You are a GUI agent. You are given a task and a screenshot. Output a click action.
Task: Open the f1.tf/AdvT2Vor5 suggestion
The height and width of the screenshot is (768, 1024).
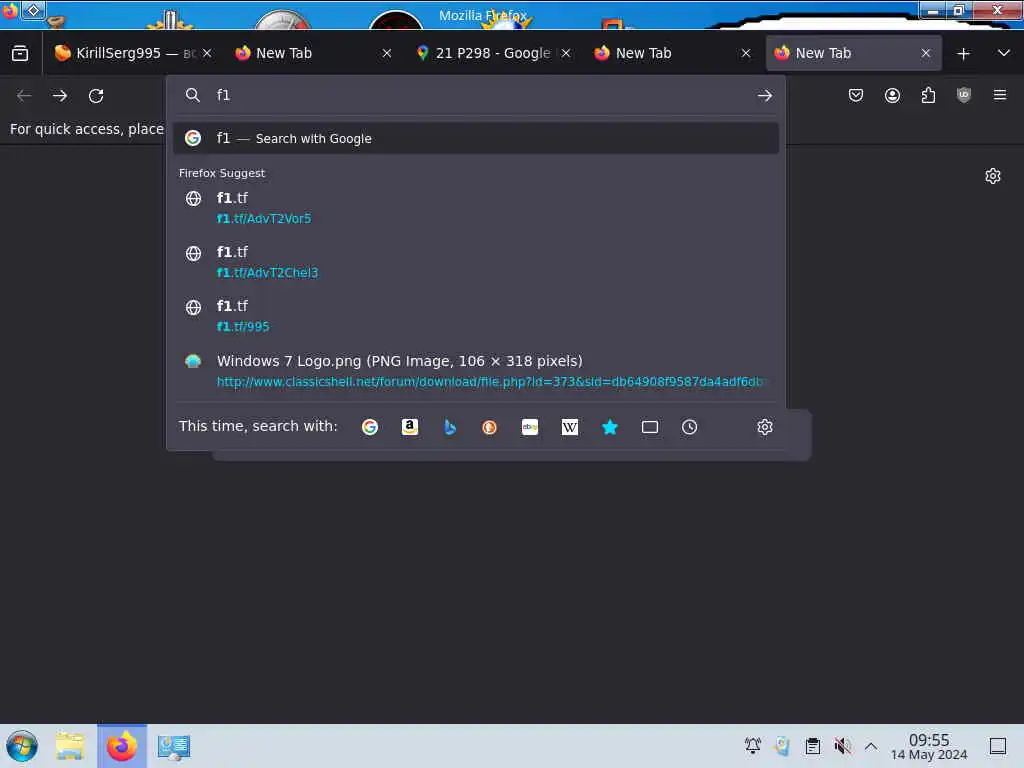coord(475,208)
